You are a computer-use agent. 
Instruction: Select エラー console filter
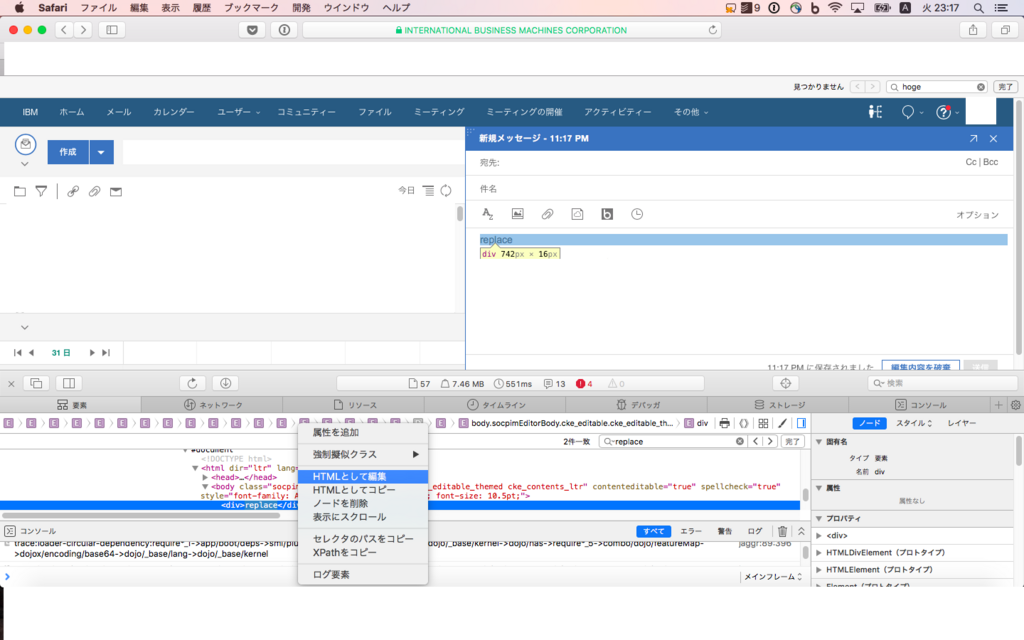click(x=690, y=531)
